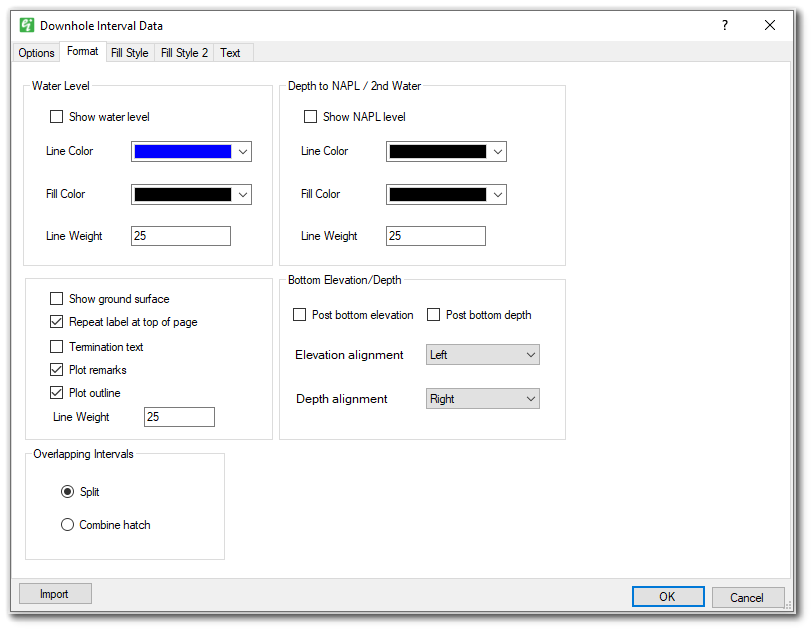Click the Bottom Elevation/Depth group label
This screenshot has height=630, width=812.
pyautogui.click(x=344, y=280)
